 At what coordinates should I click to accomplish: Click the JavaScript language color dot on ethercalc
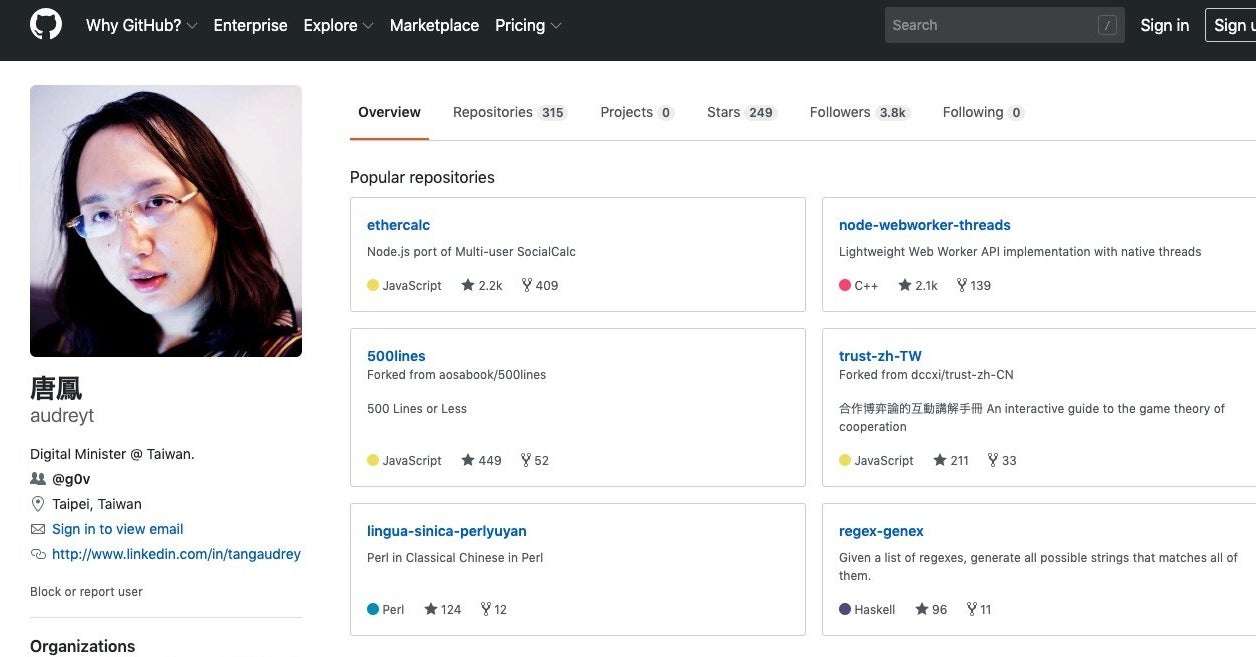(373, 285)
